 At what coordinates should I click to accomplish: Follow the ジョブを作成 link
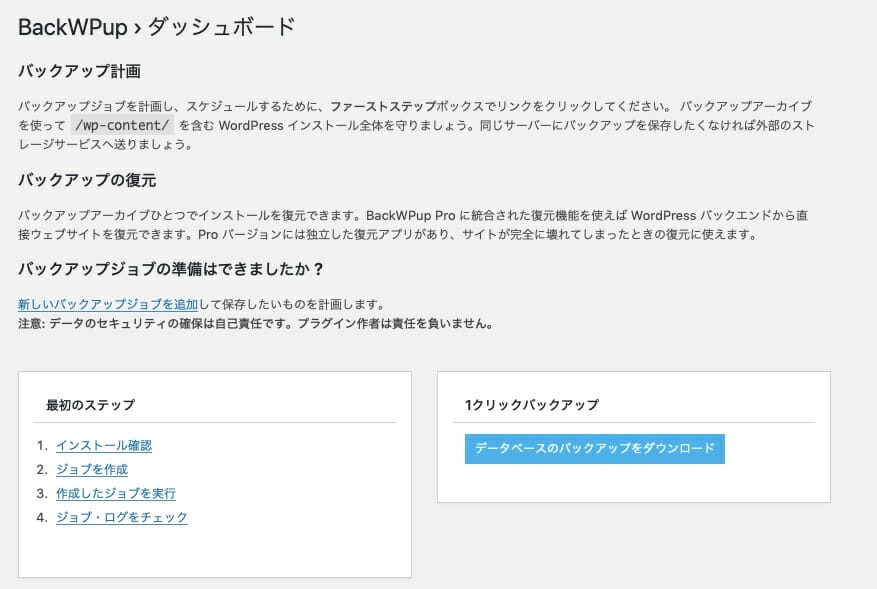(x=92, y=470)
